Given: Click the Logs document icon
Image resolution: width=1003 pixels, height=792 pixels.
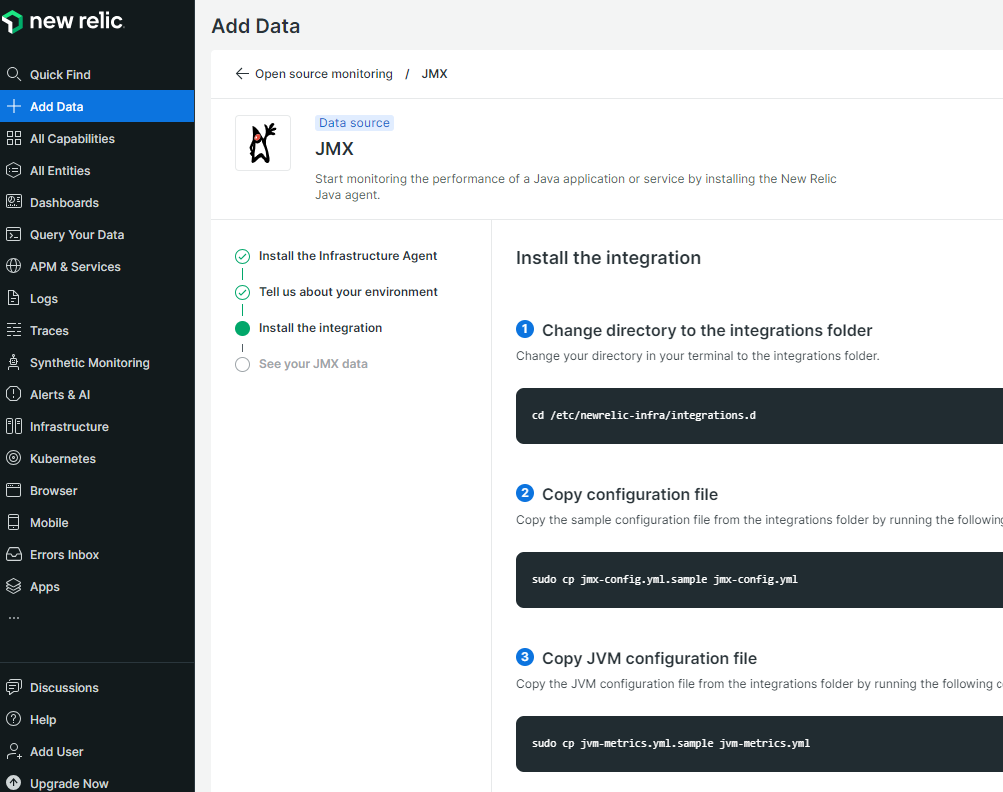Looking at the screenshot, I should pyautogui.click(x=14, y=298).
